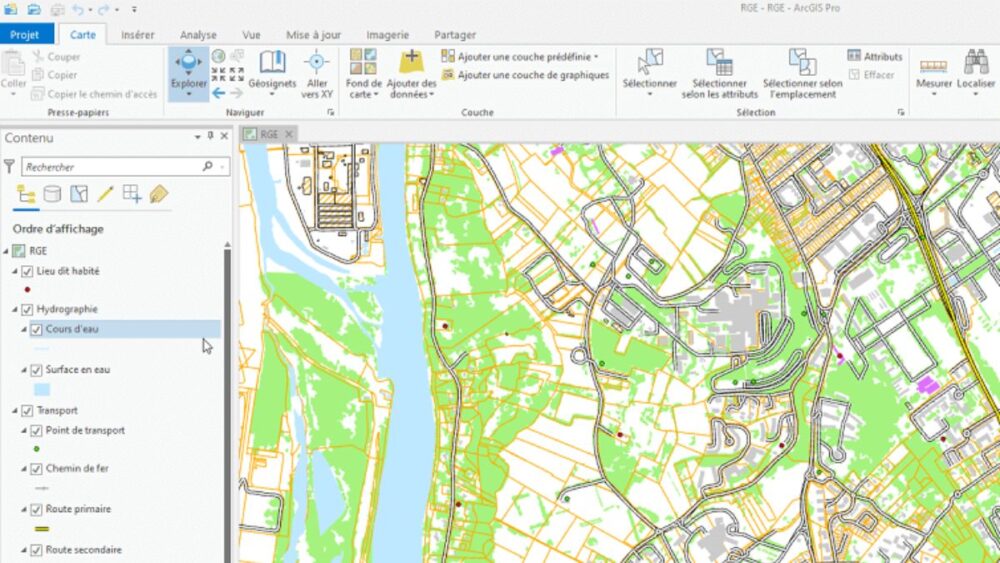Toggle Point de transport layer checkbox
The height and width of the screenshot is (563, 1000).
[x=36, y=431]
